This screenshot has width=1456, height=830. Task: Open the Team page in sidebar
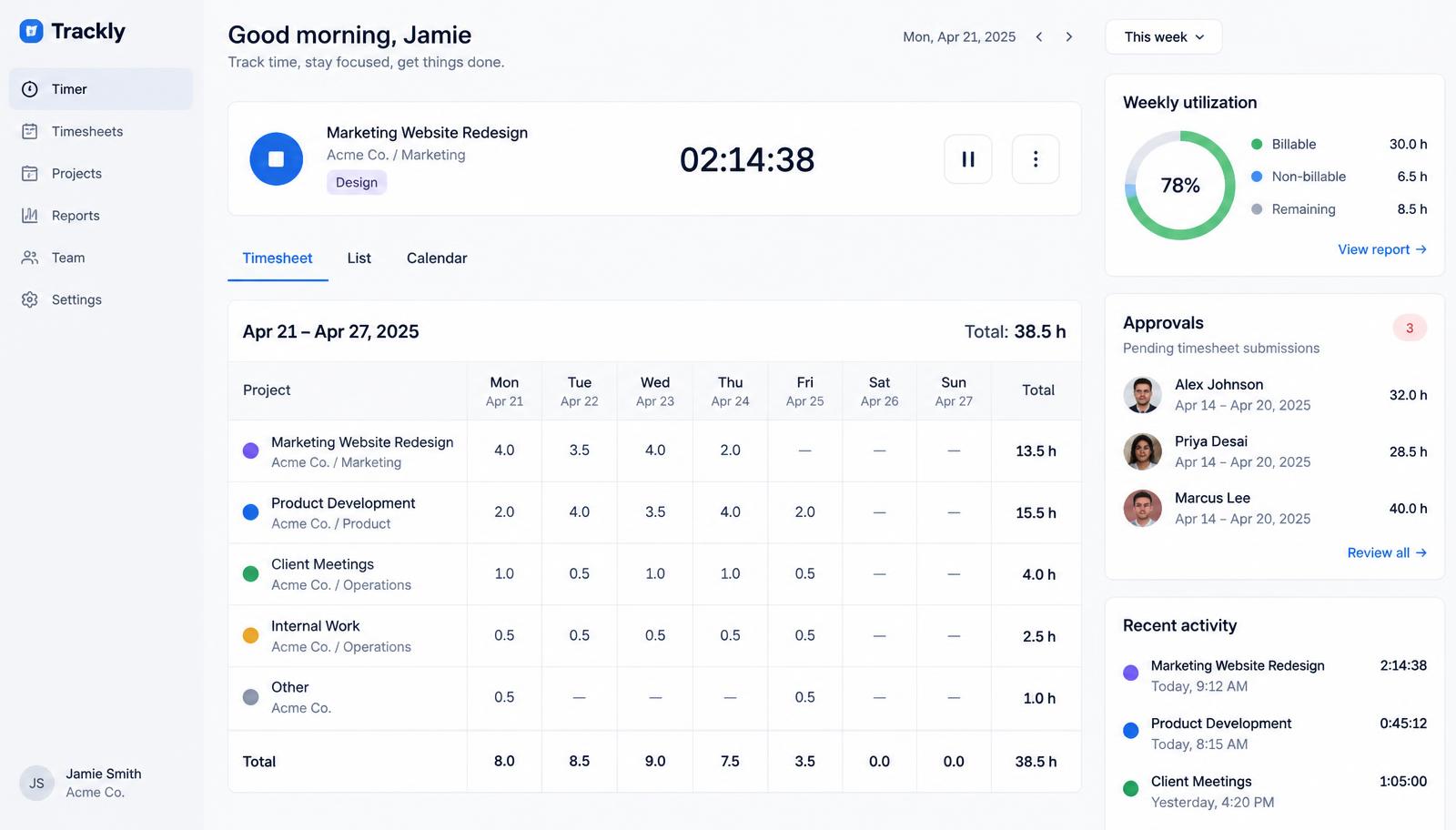101,258
